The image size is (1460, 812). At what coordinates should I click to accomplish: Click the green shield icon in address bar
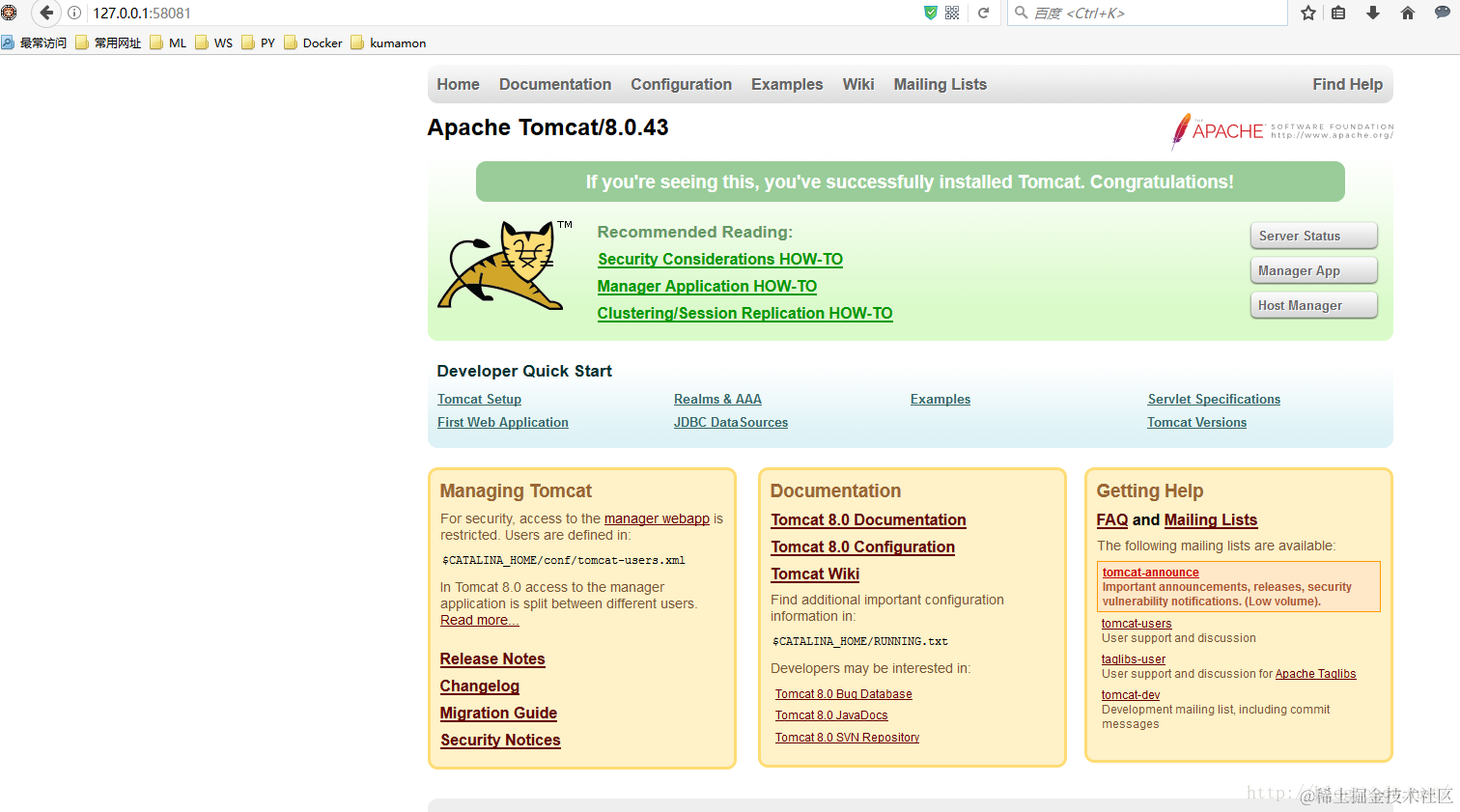tap(931, 13)
